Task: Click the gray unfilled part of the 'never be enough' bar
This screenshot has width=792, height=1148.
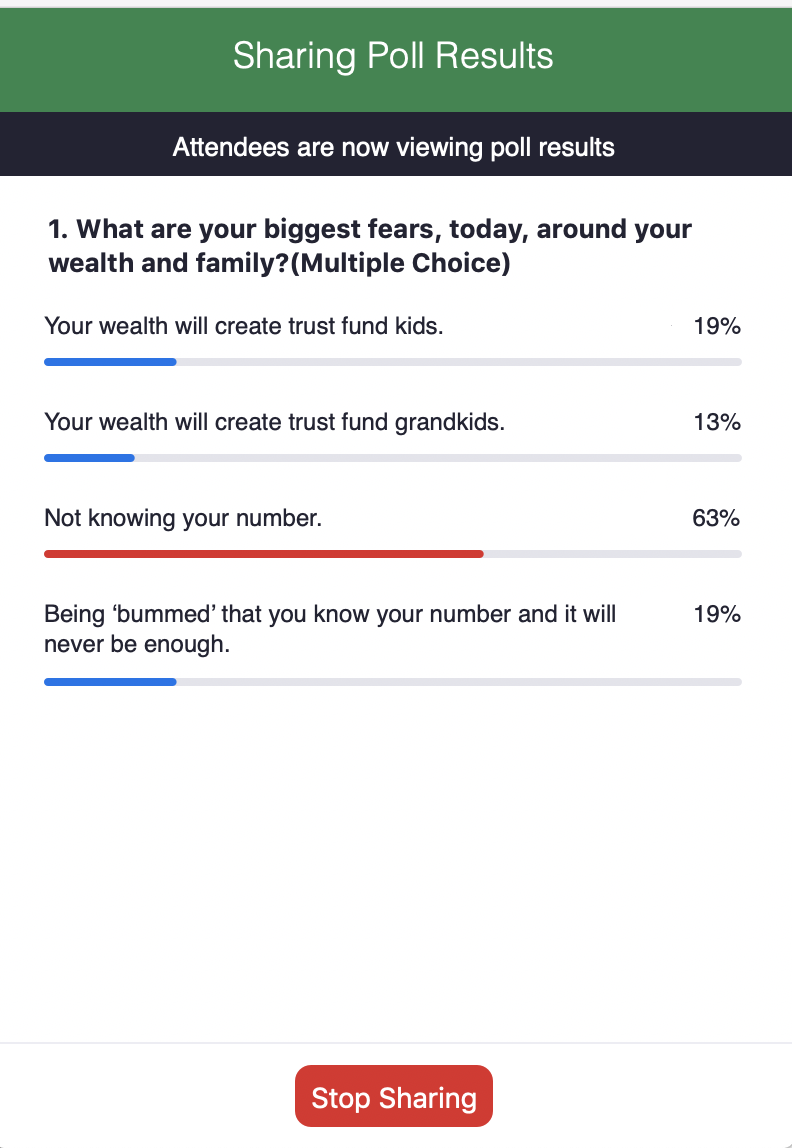Action: (458, 682)
